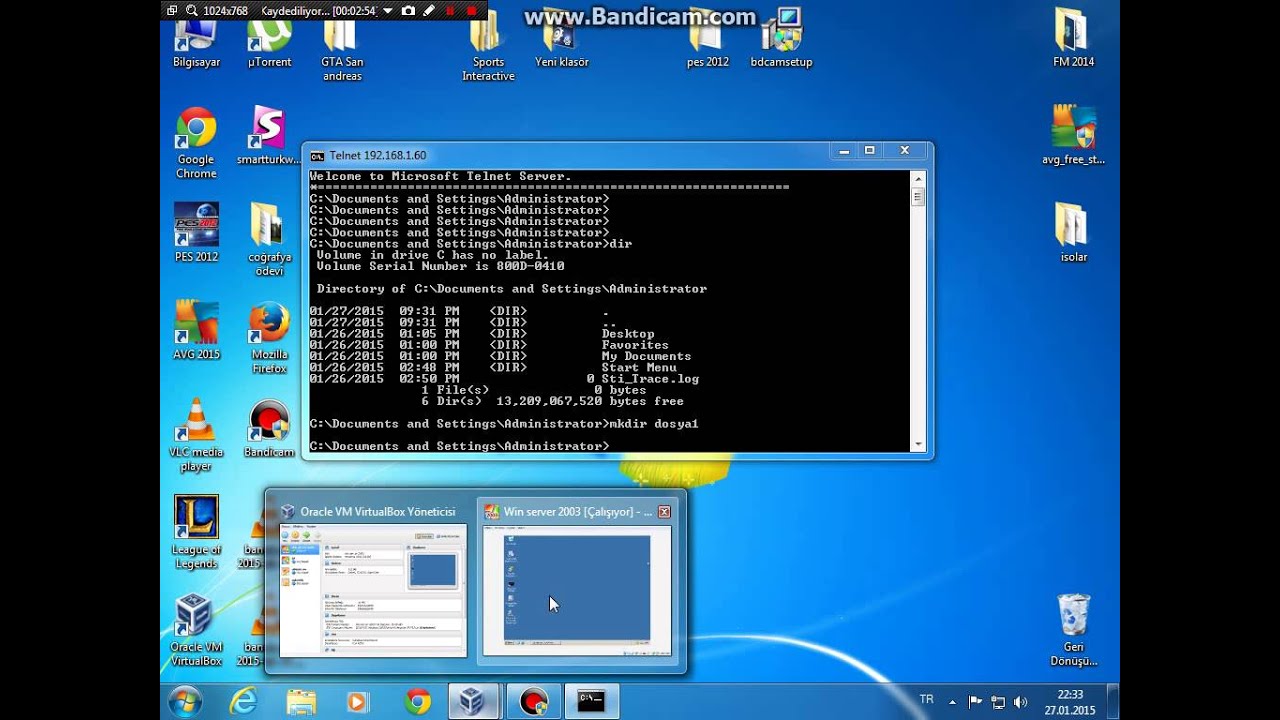Screen dimensions: 1280x720
Task: Click the taskbar clock showing 22:33
Action: 1070,702
